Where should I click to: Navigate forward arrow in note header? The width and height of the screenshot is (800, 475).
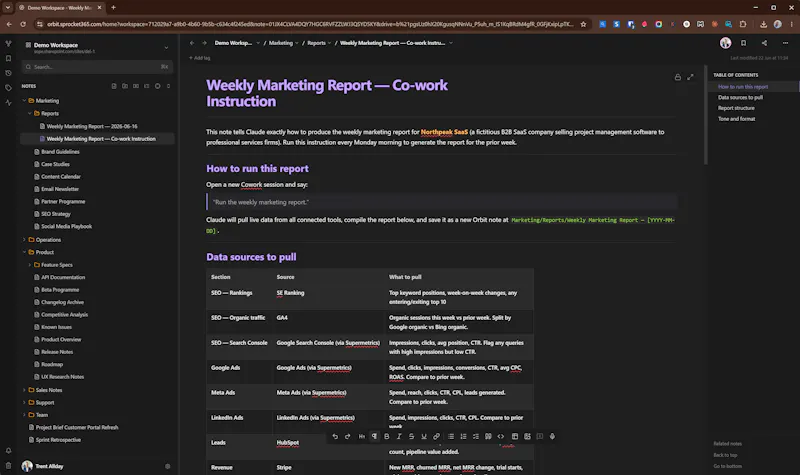pyautogui.click(x=204, y=43)
